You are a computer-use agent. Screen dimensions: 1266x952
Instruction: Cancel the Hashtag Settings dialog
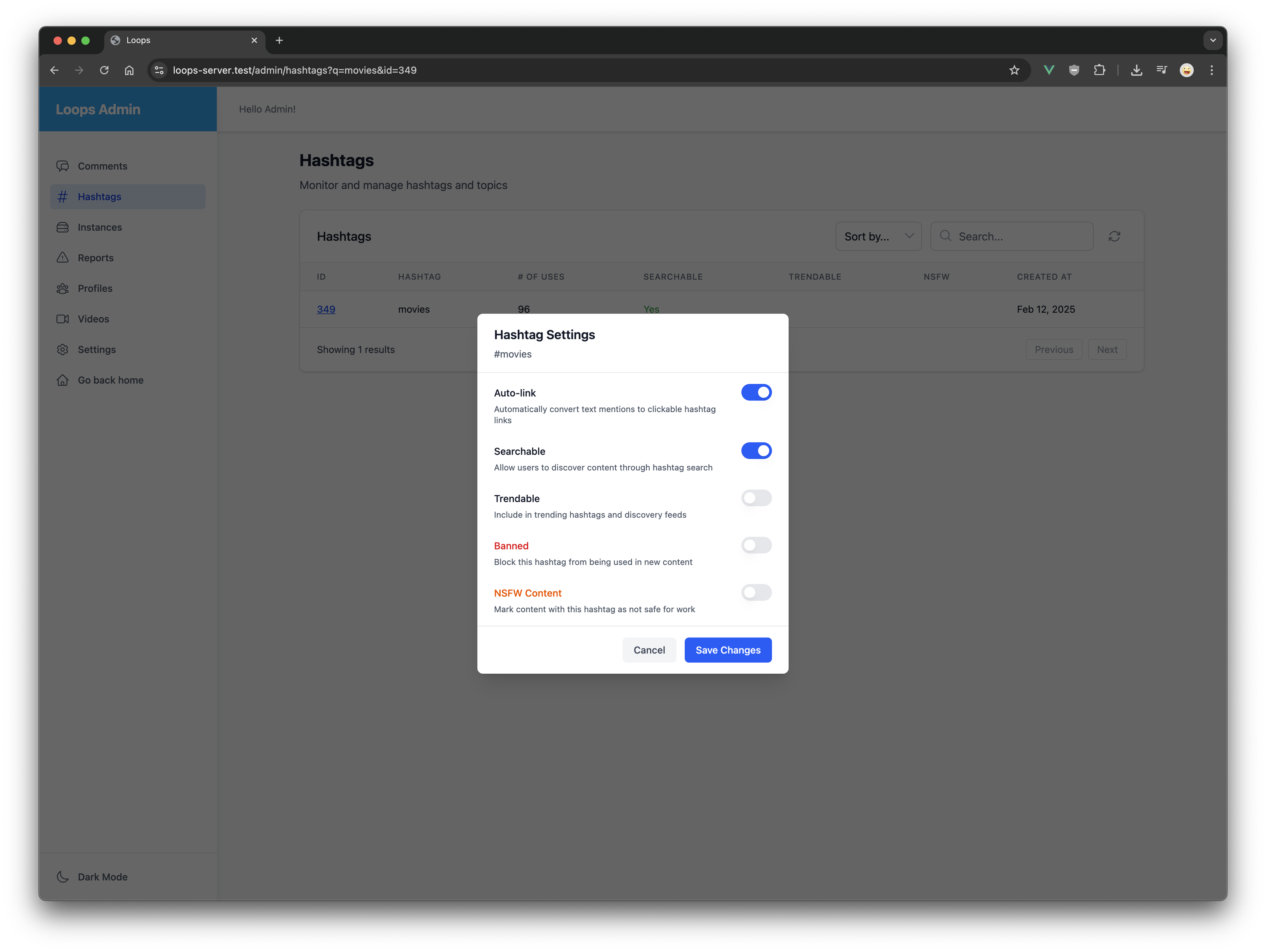click(648, 650)
